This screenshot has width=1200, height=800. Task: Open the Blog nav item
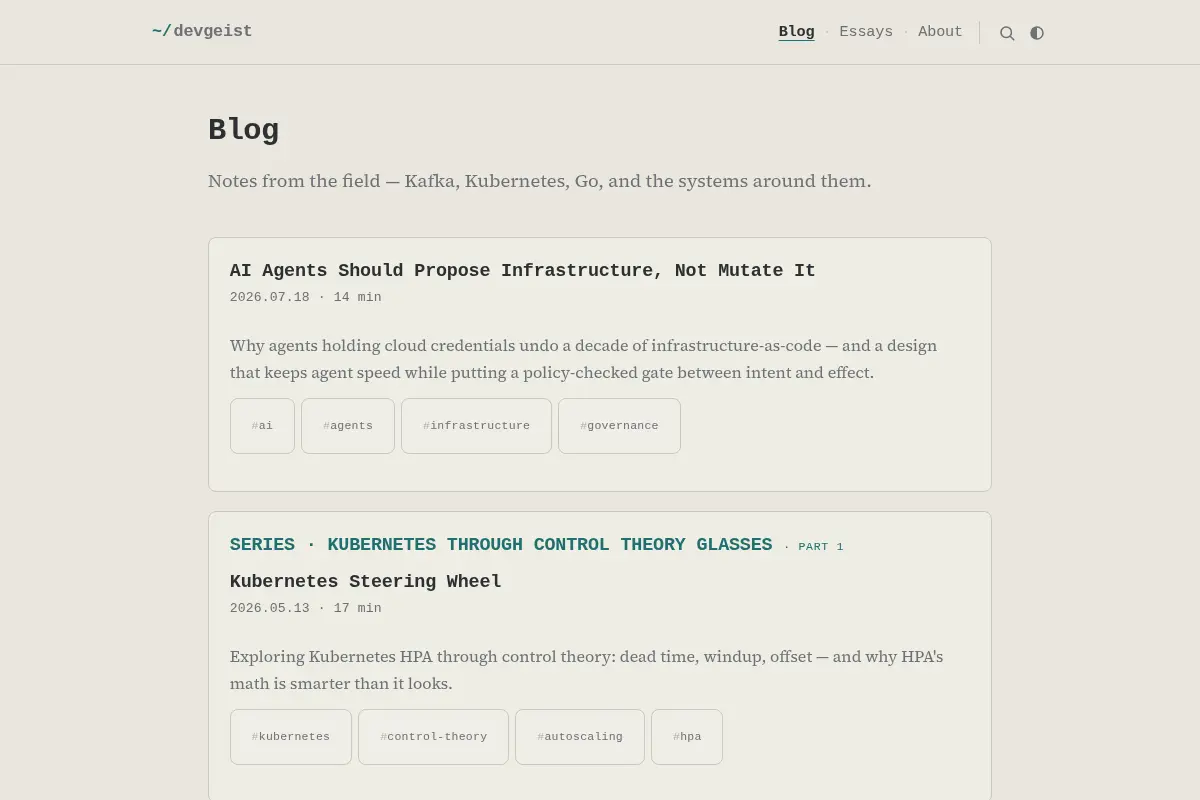point(796,32)
